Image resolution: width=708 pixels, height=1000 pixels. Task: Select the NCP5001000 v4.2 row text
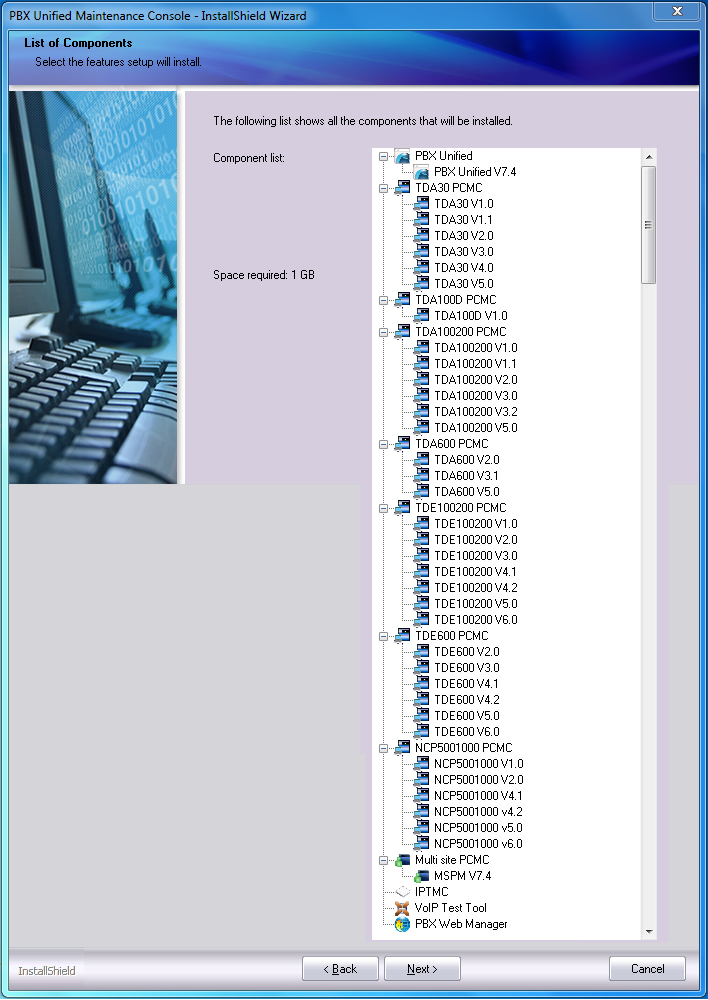click(x=478, y=811)
